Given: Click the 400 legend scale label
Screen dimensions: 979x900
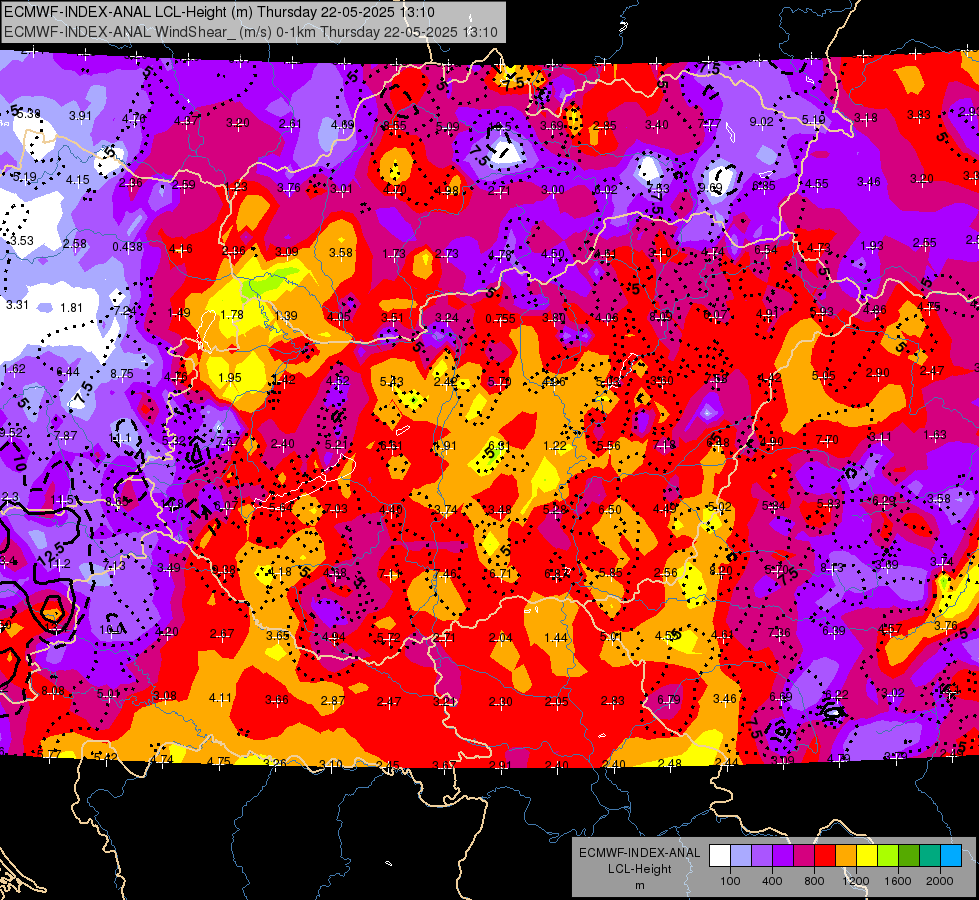Looking at the screenshot, I should point(772,881).
